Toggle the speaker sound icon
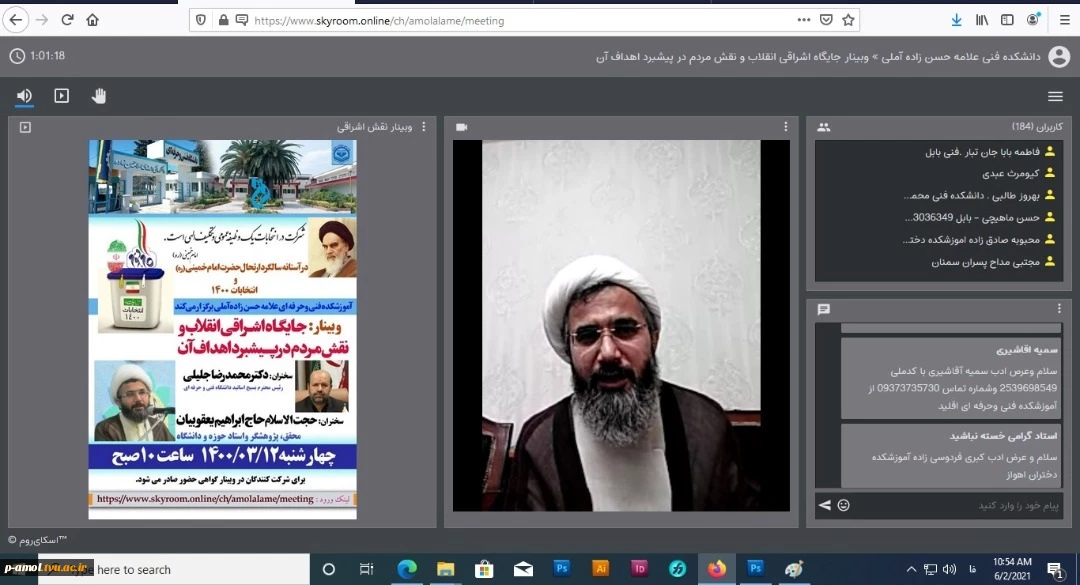The image size is (1080, 585). pos(24,96)
